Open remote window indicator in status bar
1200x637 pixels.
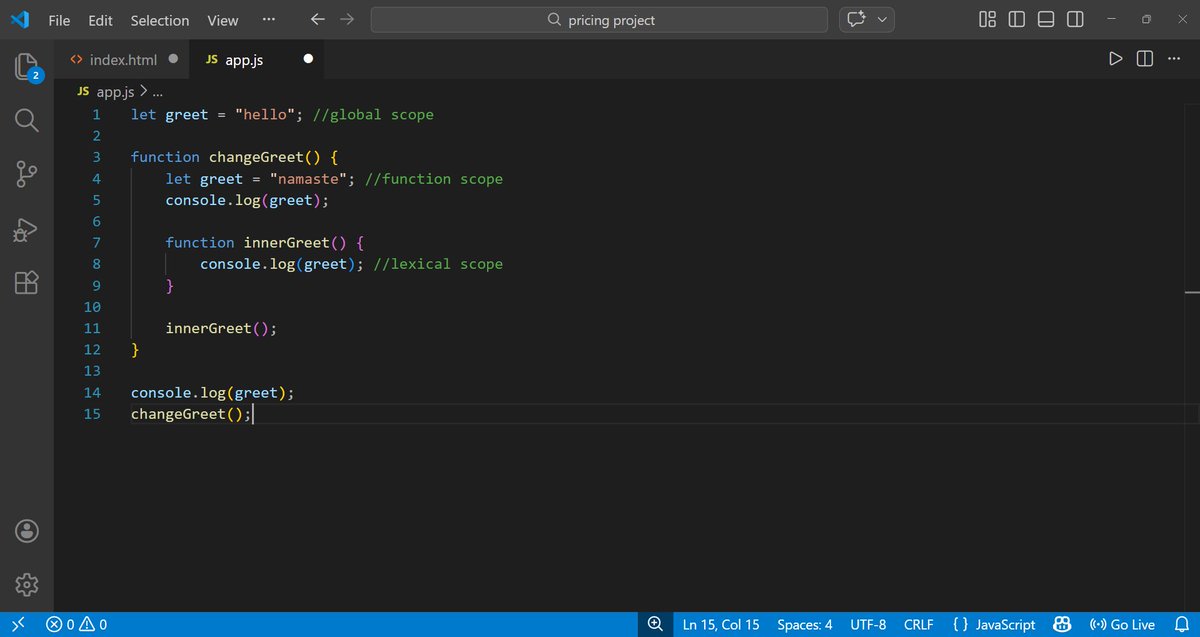(17, 624)
